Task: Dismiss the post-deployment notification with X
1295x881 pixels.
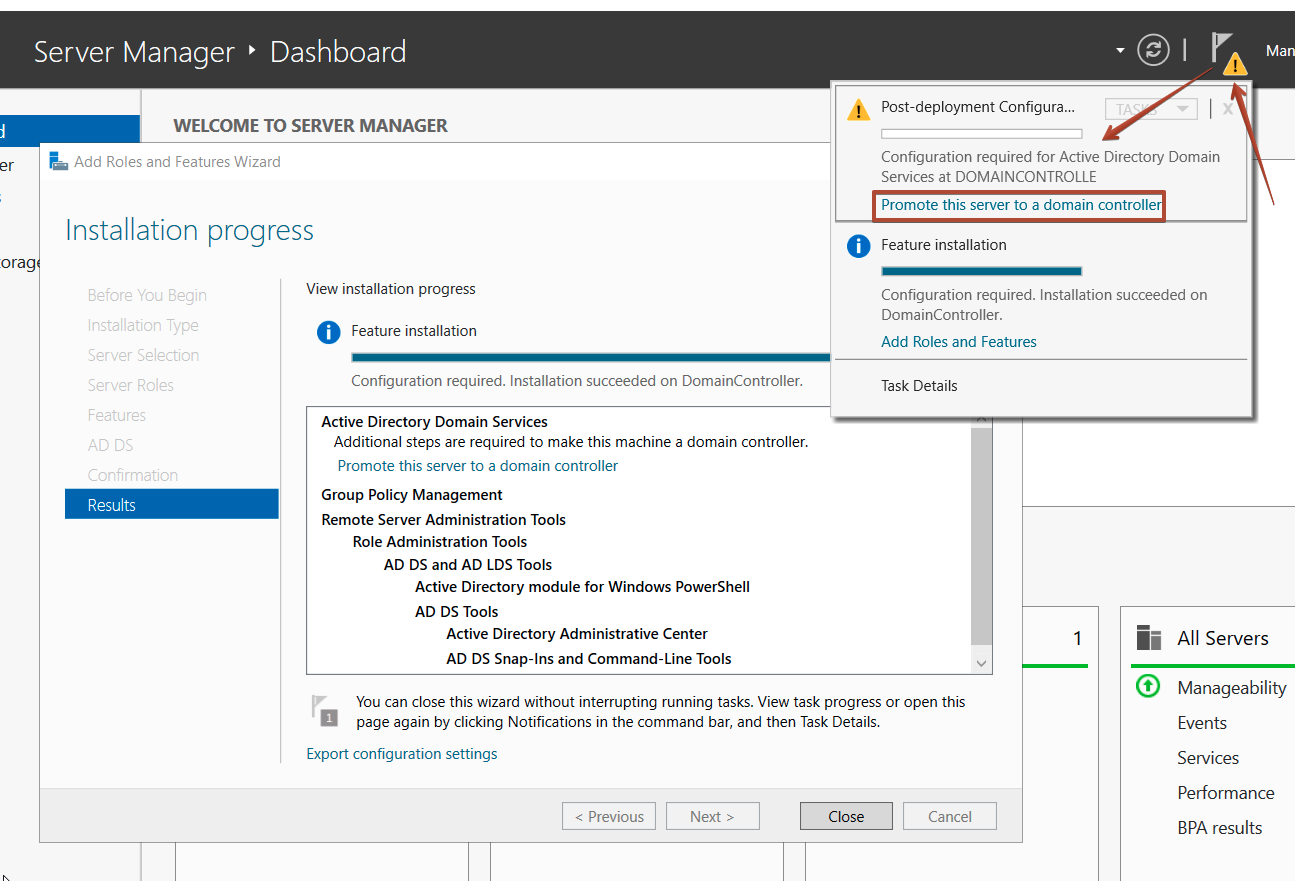Action: pos(1228,109)
